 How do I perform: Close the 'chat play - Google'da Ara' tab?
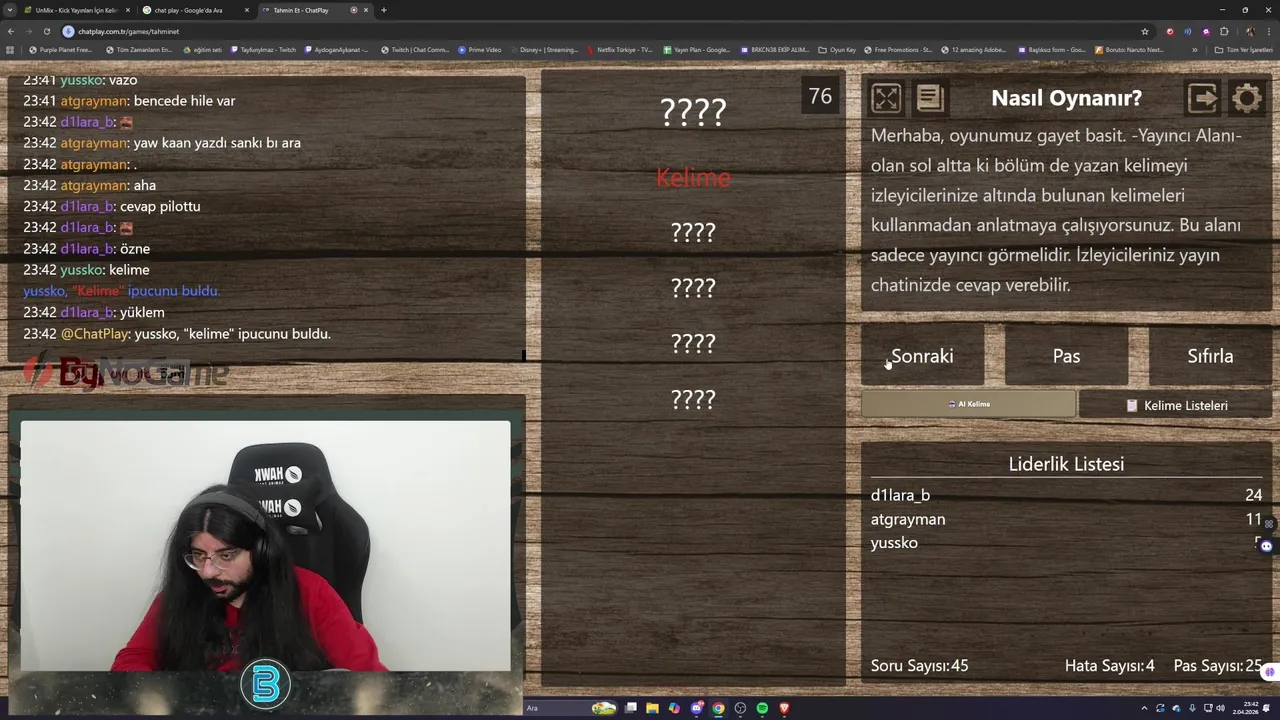pyautogui.click(x=246, y=10)
